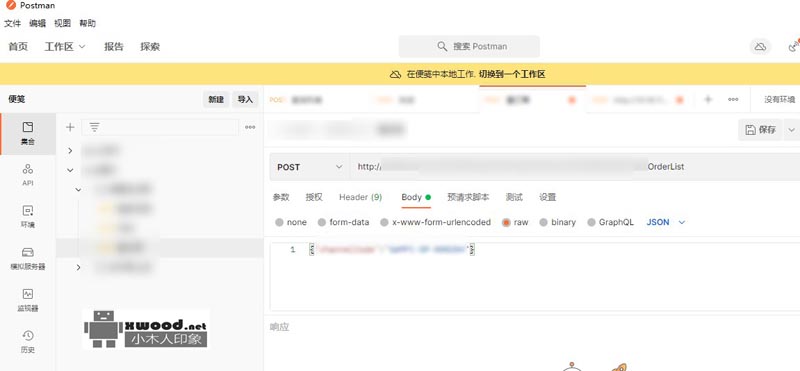The width and height of the screenshot is (800, 371).
Task: Click the magnifier icon in the Postman search box
Action: coord(442,46)
